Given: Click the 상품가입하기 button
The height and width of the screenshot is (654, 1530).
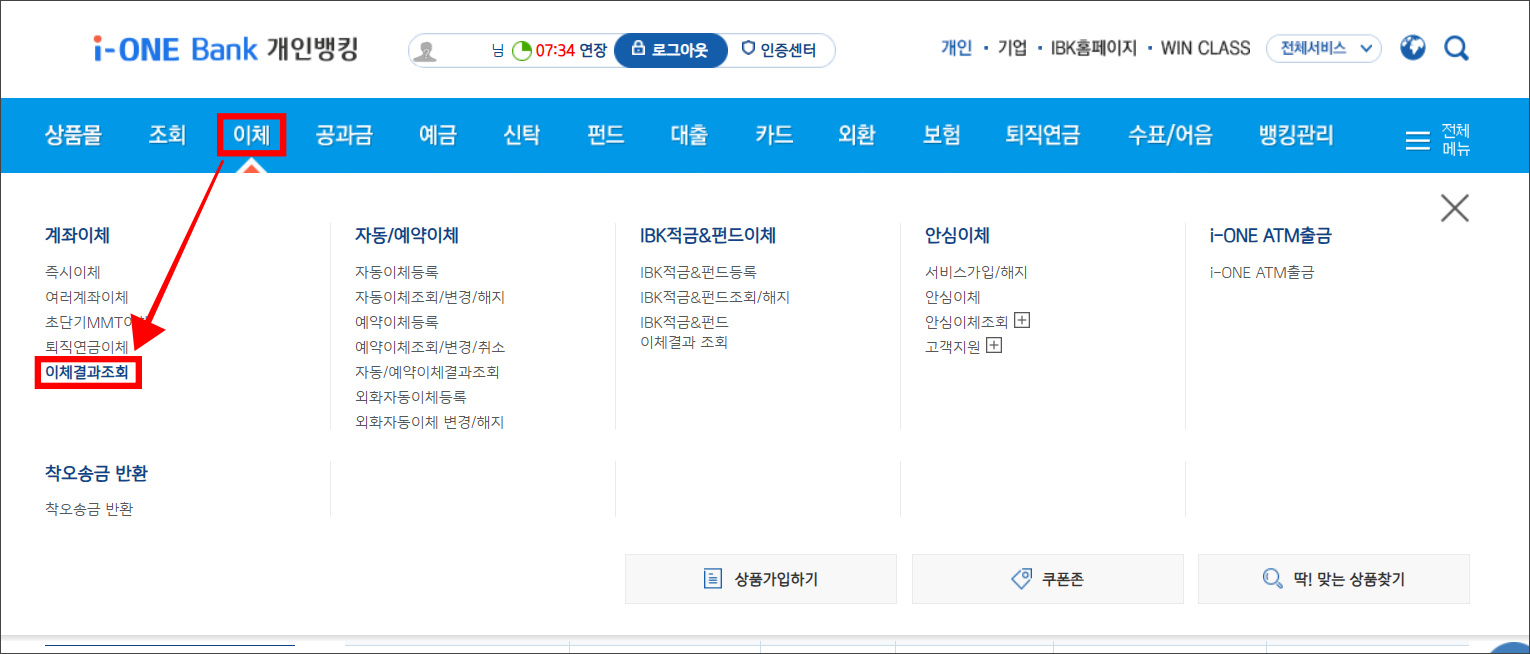Looking at the screenshot, I should tap(761, 579).
